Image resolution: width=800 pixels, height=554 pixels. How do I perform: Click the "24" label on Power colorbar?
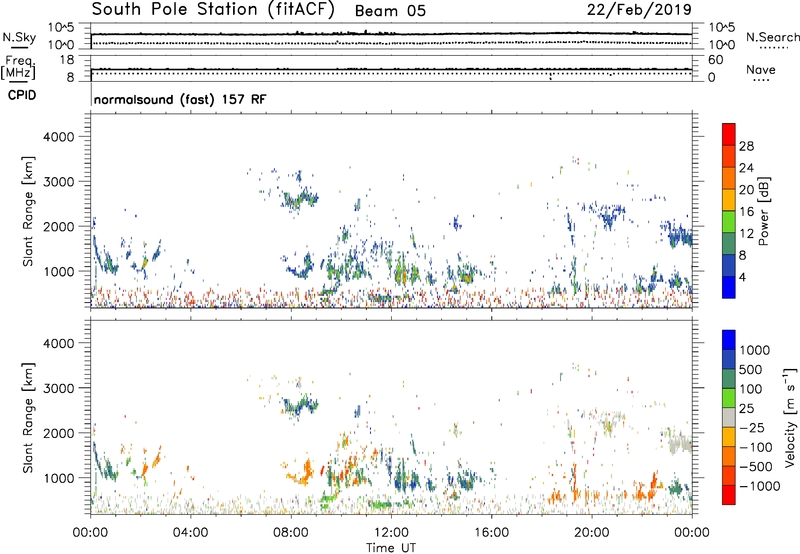pyautogui.click(x=746, y=168)
